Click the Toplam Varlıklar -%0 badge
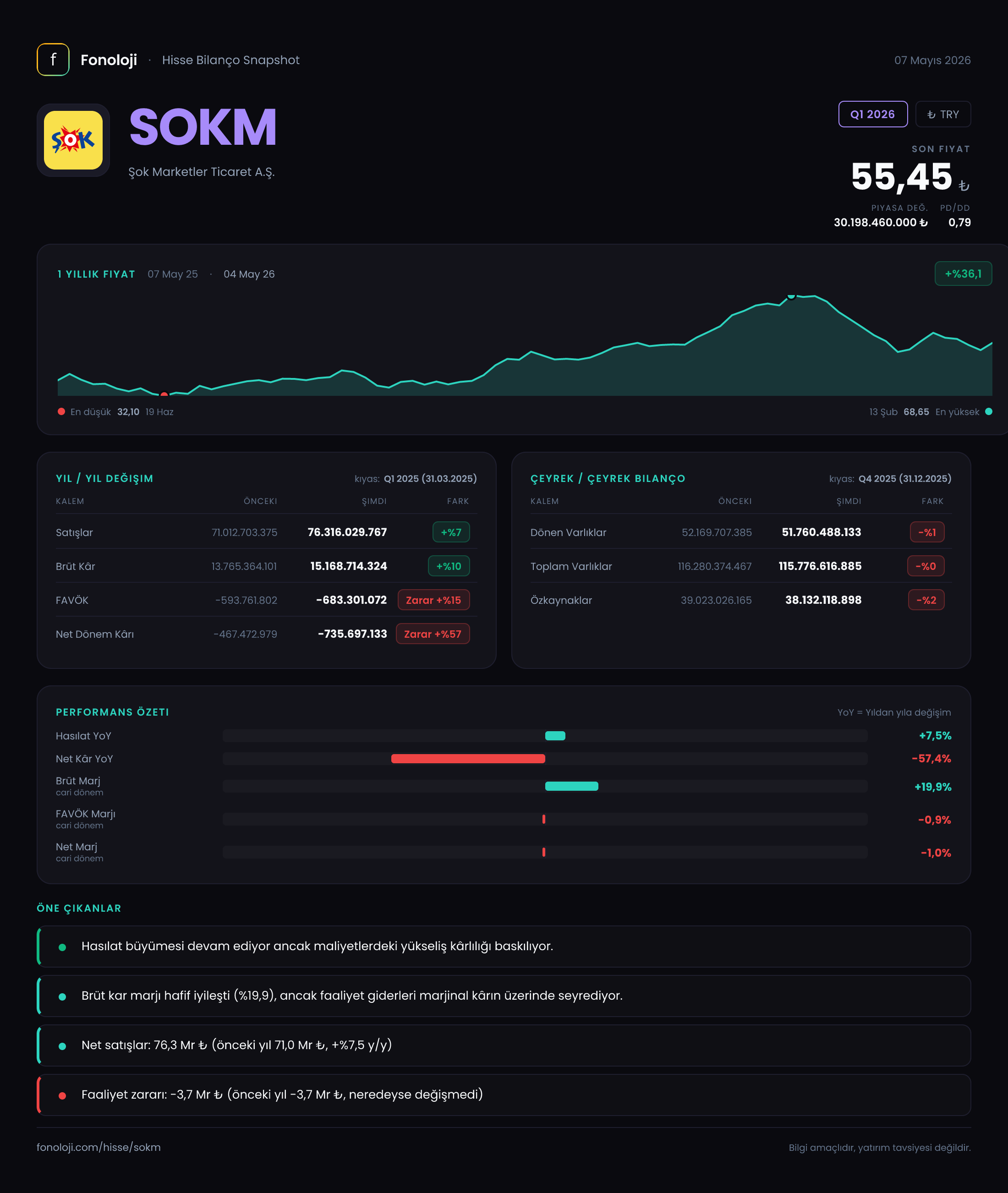The height and width of the screenshot is (1193, 1008). tap(926, 566)
